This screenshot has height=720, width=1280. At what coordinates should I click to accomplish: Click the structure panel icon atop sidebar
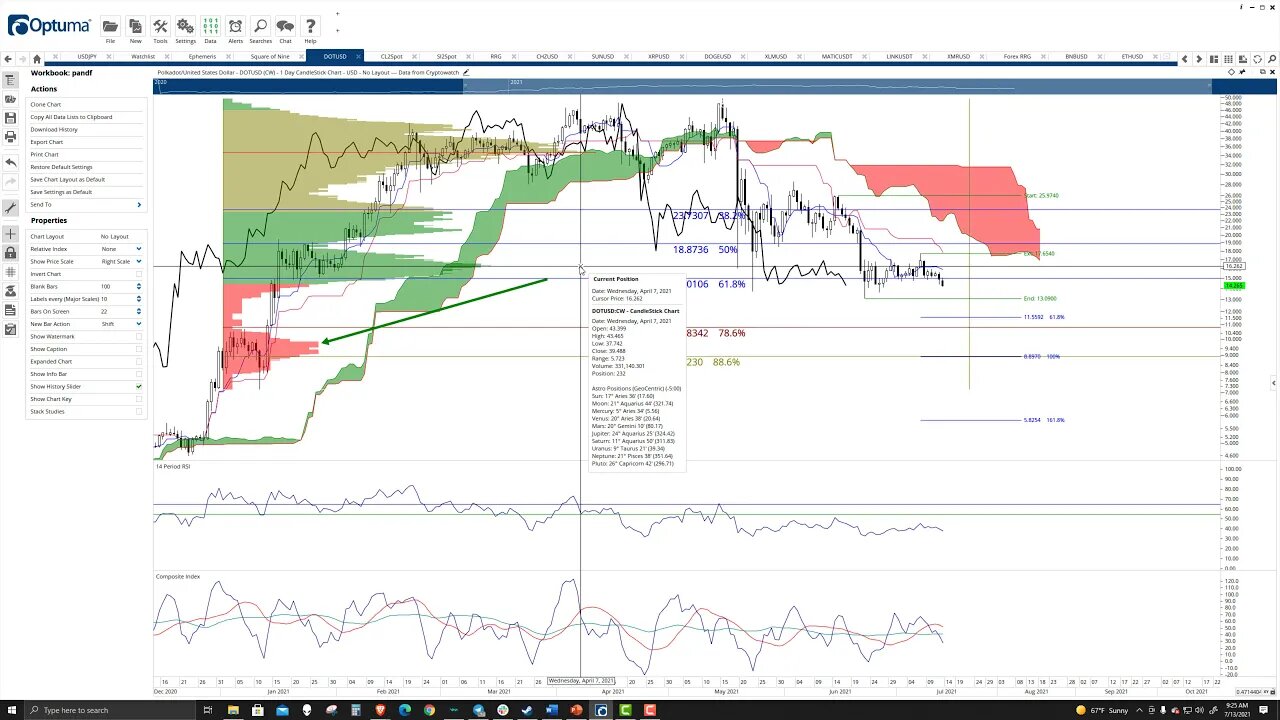(10, 80)
